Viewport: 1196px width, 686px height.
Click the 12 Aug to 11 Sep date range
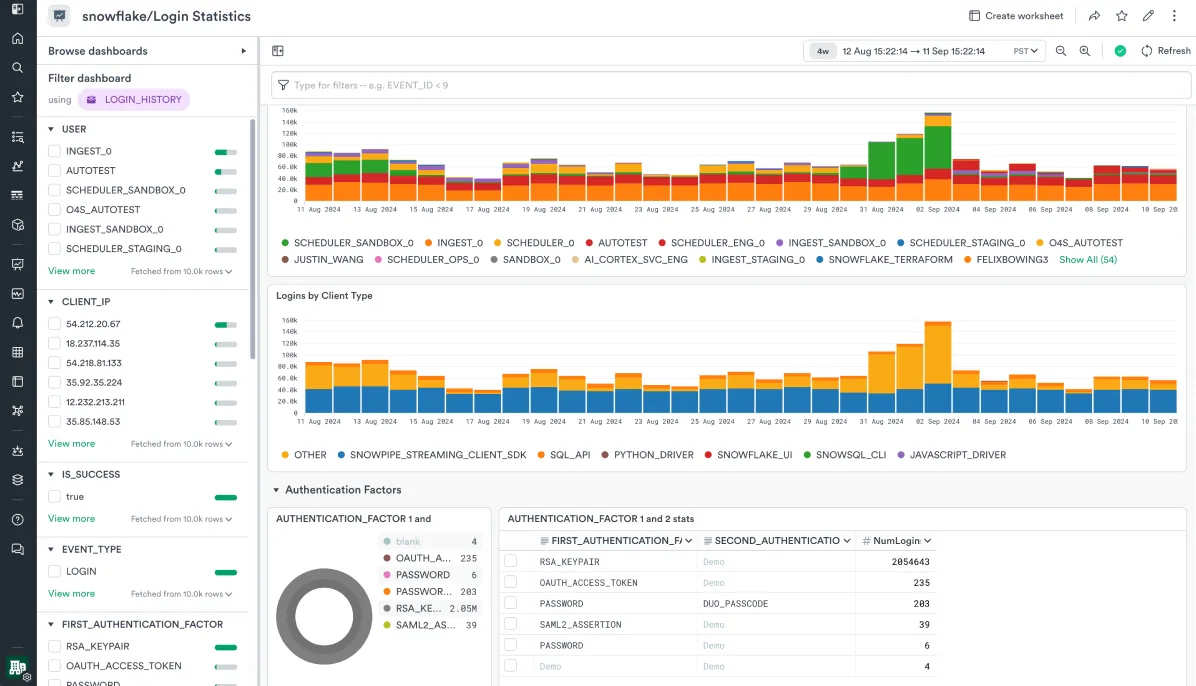[x=913, y=51]
